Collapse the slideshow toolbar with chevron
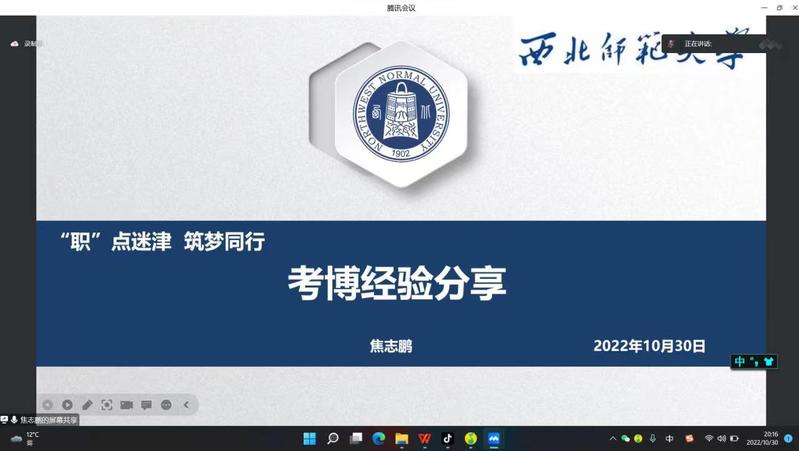The image size is (799, 451). 186,405
